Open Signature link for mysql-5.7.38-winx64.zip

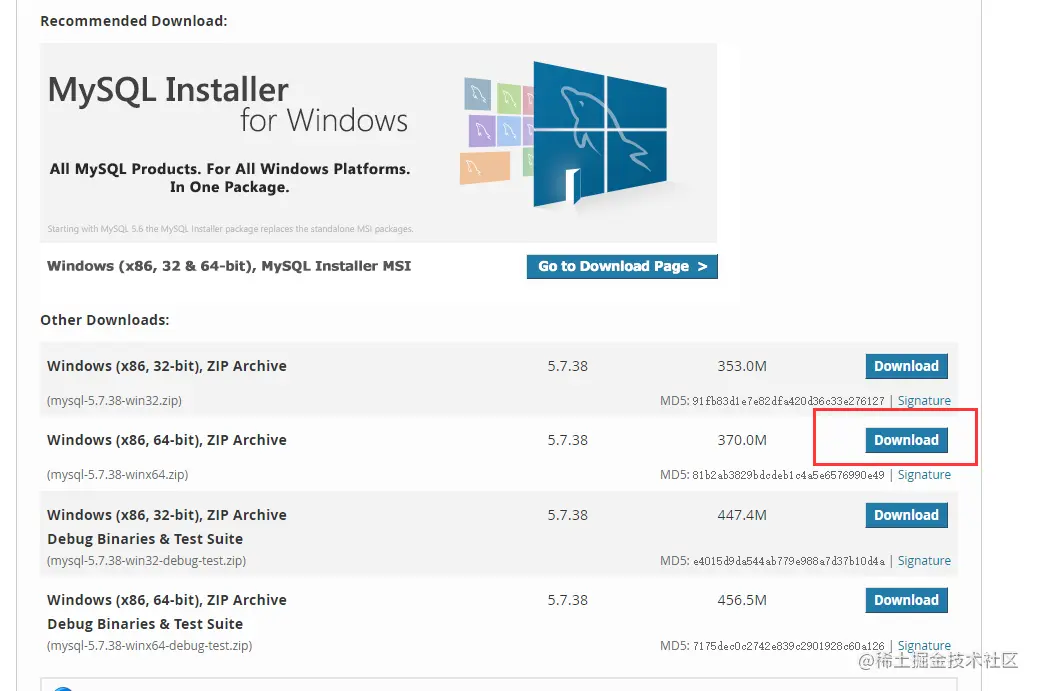924,475
